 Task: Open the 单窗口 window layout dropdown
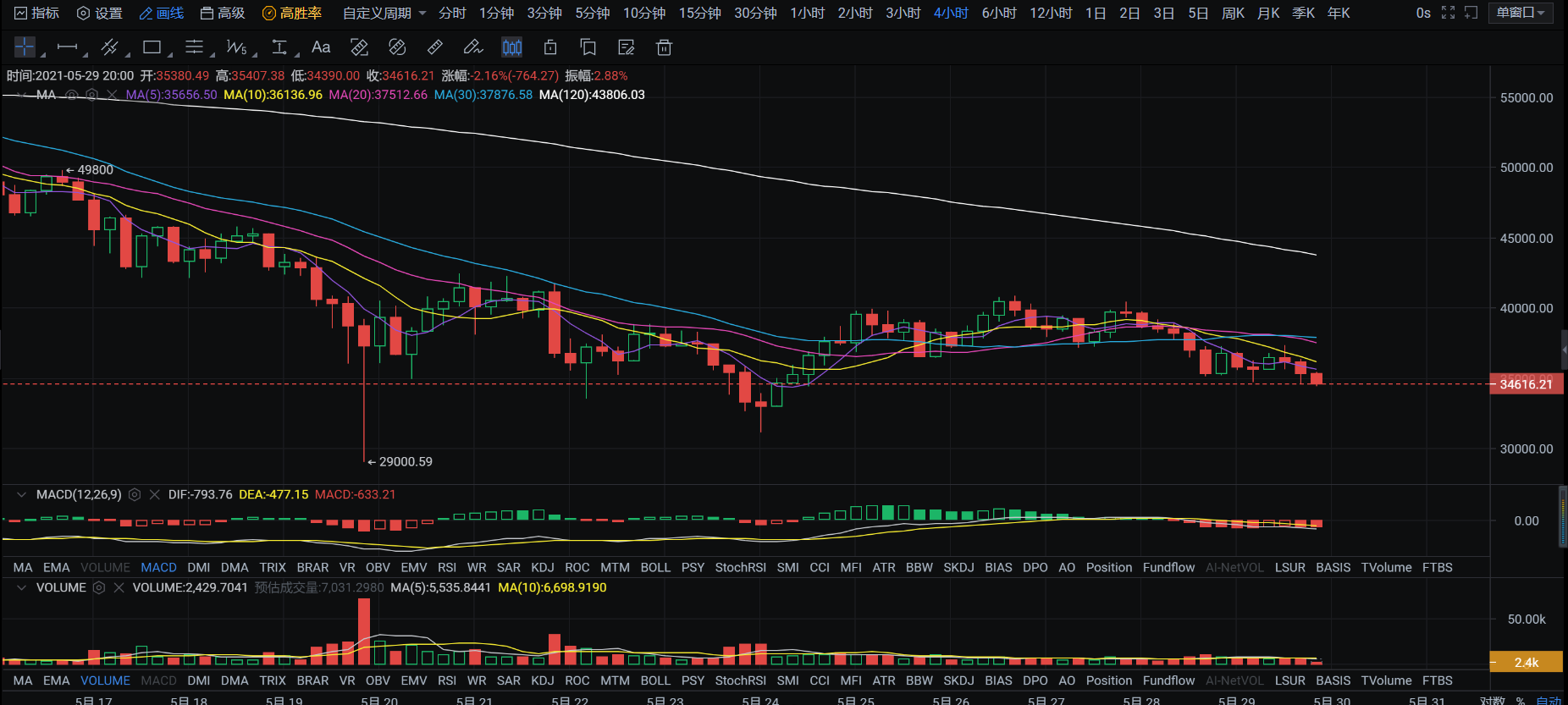1521,13
